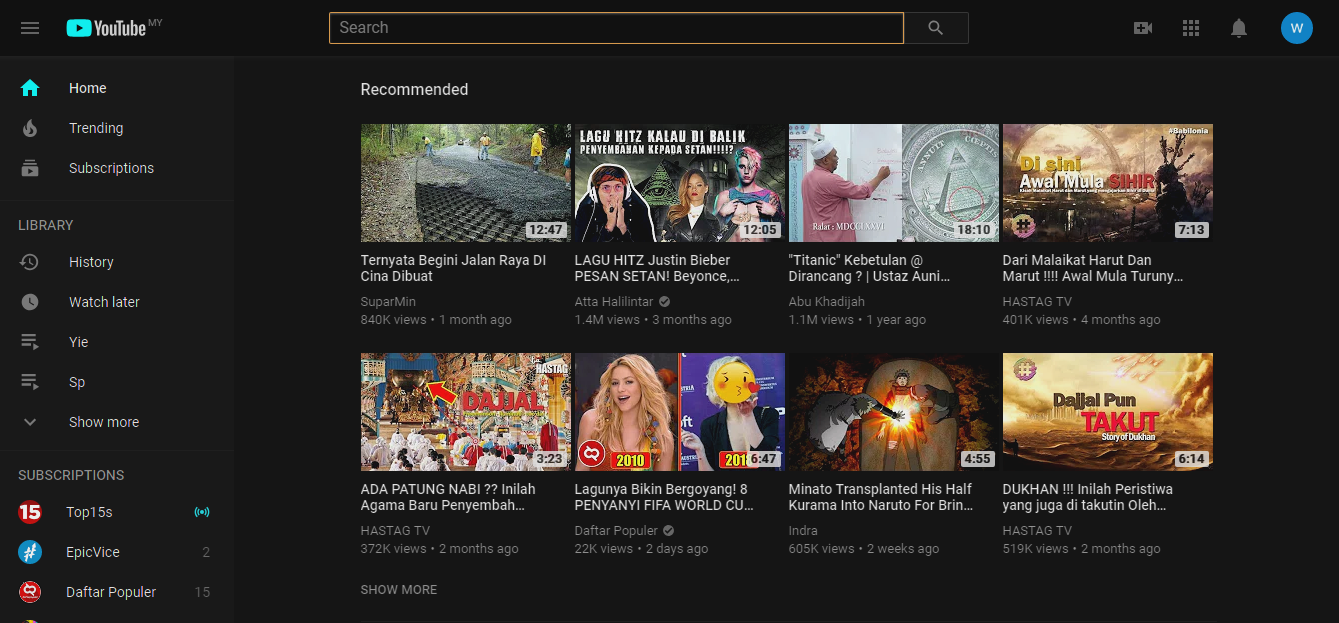Open title 'Lagunya Bikin Bergoyang! 8 PENYANYI FIFA'

coord(665,497)
